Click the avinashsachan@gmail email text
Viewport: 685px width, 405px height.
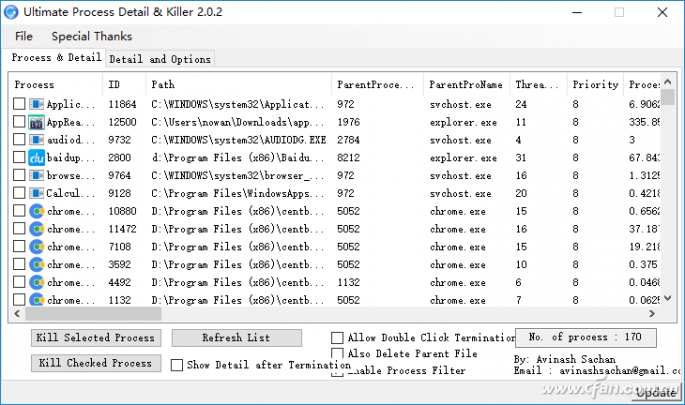(620, 370)
